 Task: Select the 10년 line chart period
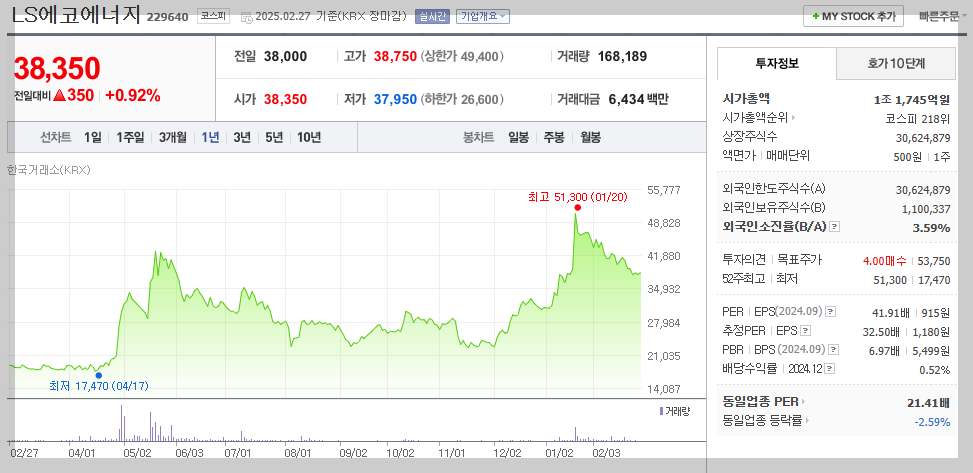309,138
